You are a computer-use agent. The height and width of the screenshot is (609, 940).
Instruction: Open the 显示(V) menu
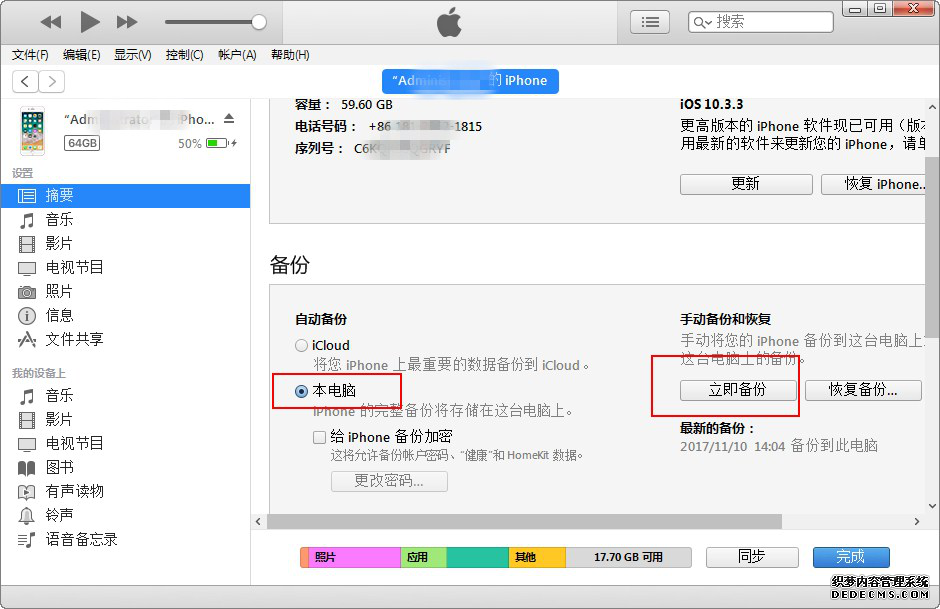click(x=132, y=55)
